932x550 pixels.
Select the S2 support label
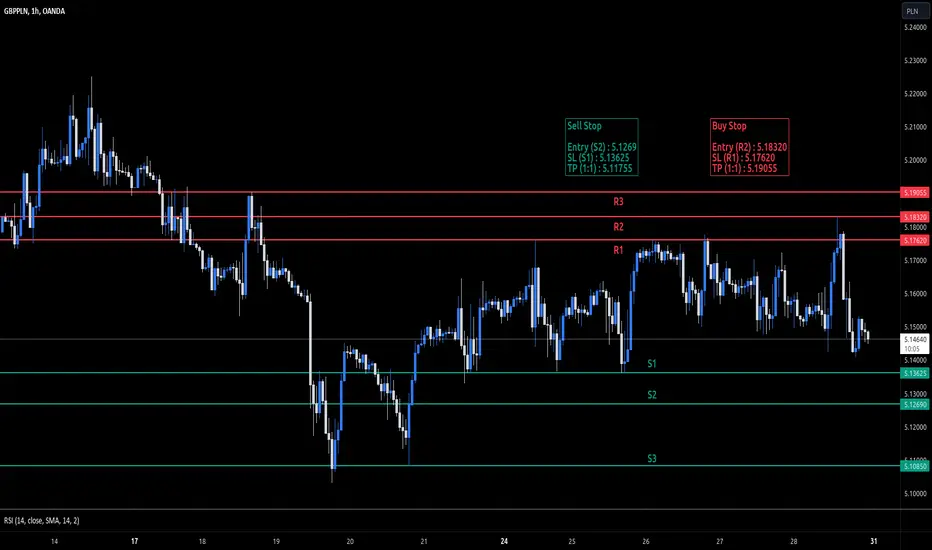click(651, 395)
